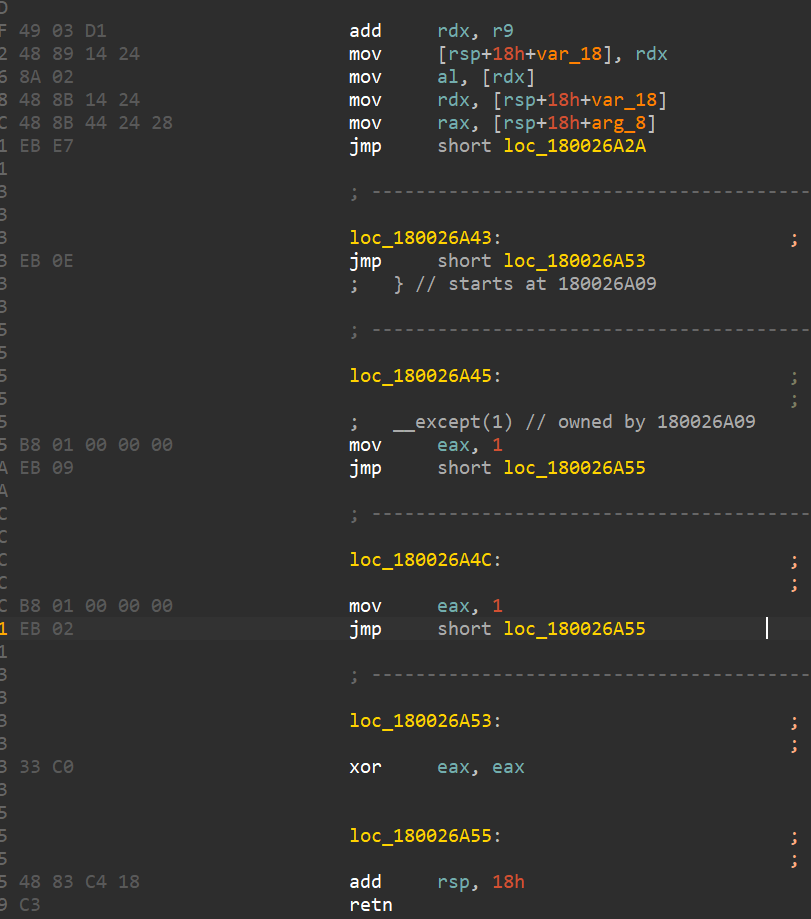Select the label 'loc_180026A45:'
Screen dimensions: 811x919
425,376
